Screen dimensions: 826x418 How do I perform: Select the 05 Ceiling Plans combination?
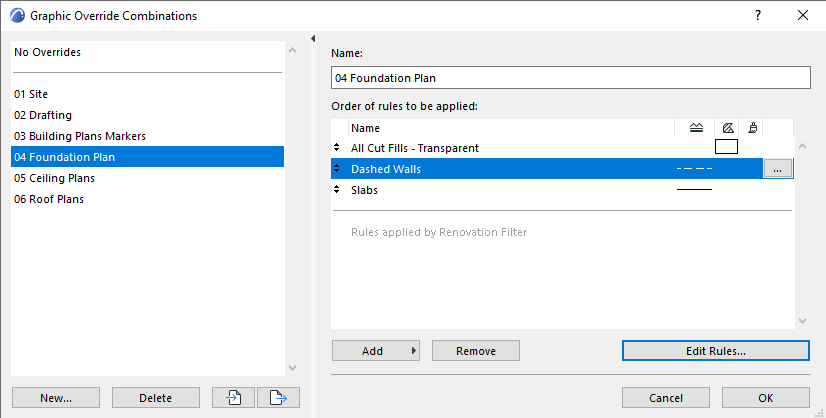[x=48, y=178]
